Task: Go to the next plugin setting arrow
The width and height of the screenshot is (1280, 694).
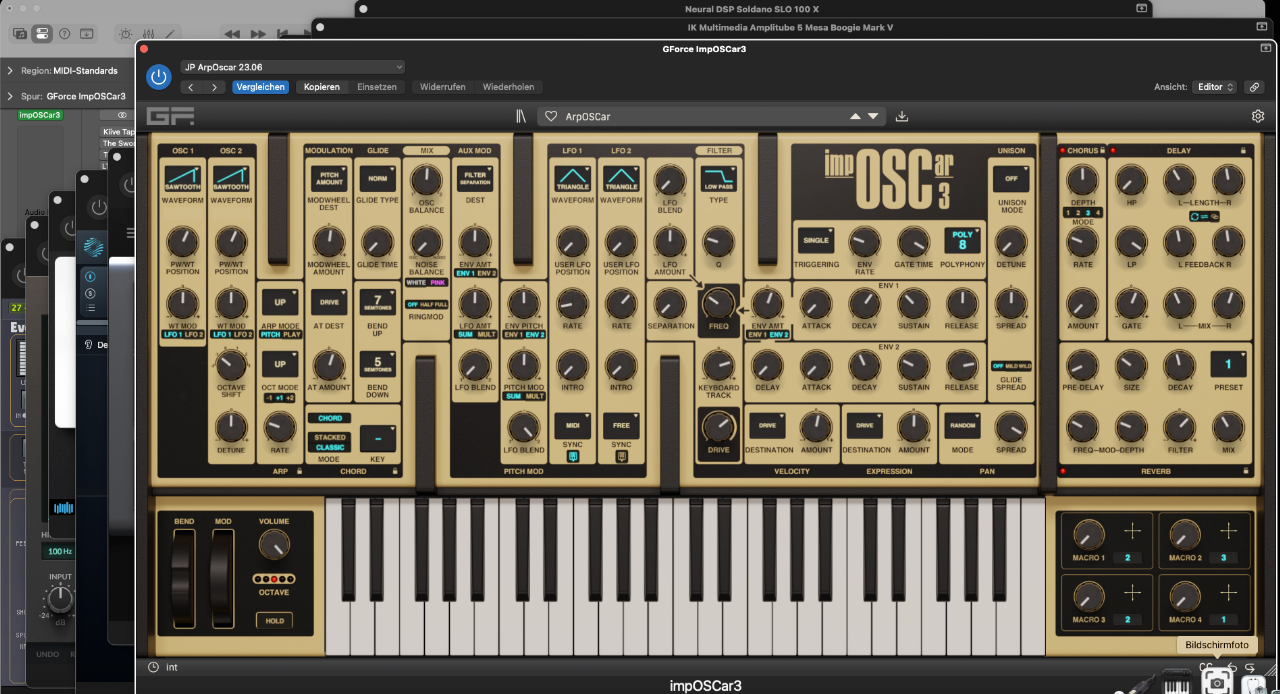Action: pyautogui.click(x=215, y=87)
